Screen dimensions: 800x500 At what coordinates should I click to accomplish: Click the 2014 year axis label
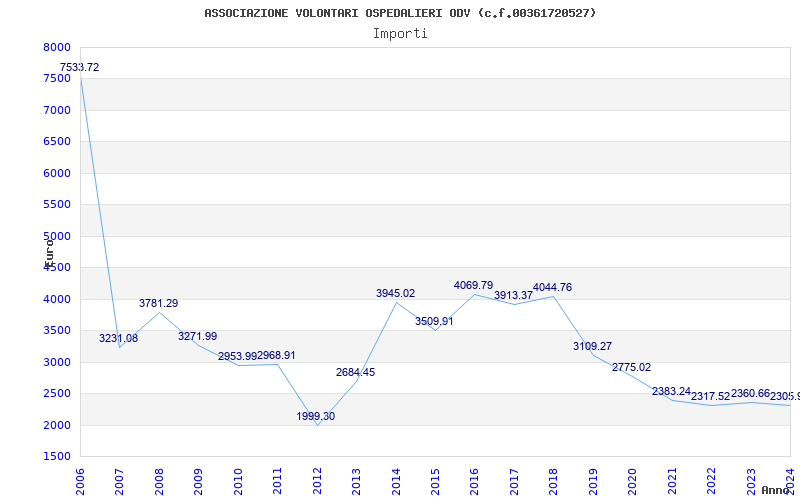tap(395, 482)
